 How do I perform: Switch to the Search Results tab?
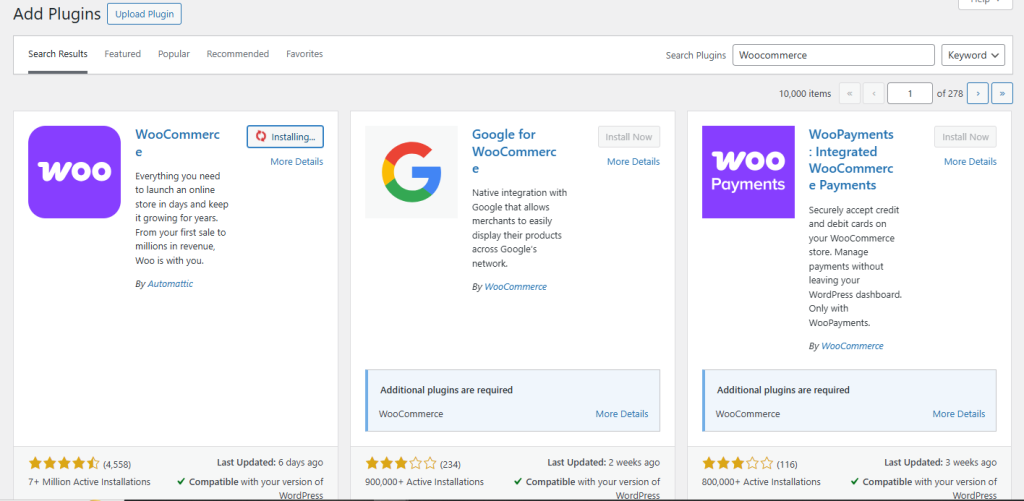pos(57,54)
